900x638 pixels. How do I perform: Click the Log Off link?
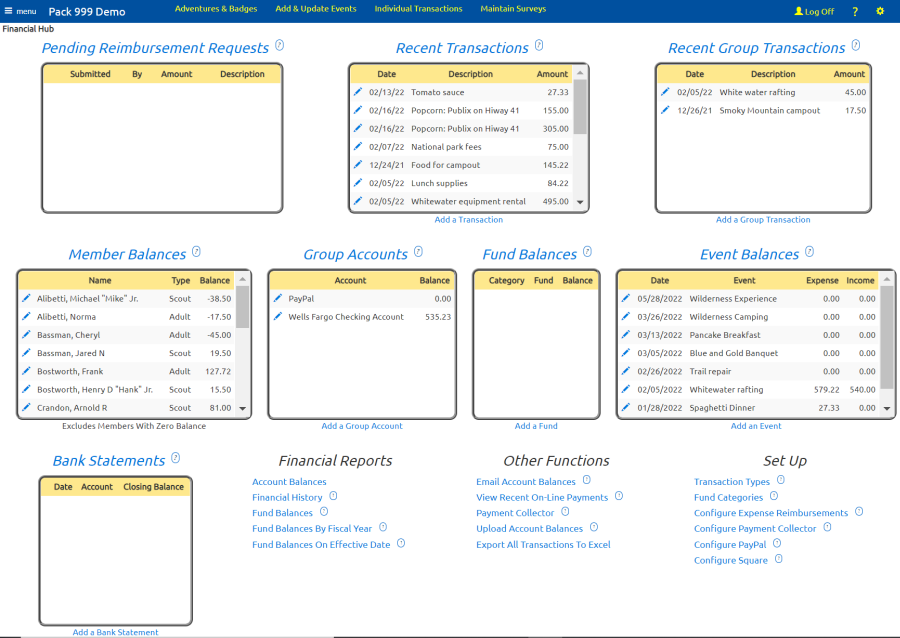coord(819,11)
